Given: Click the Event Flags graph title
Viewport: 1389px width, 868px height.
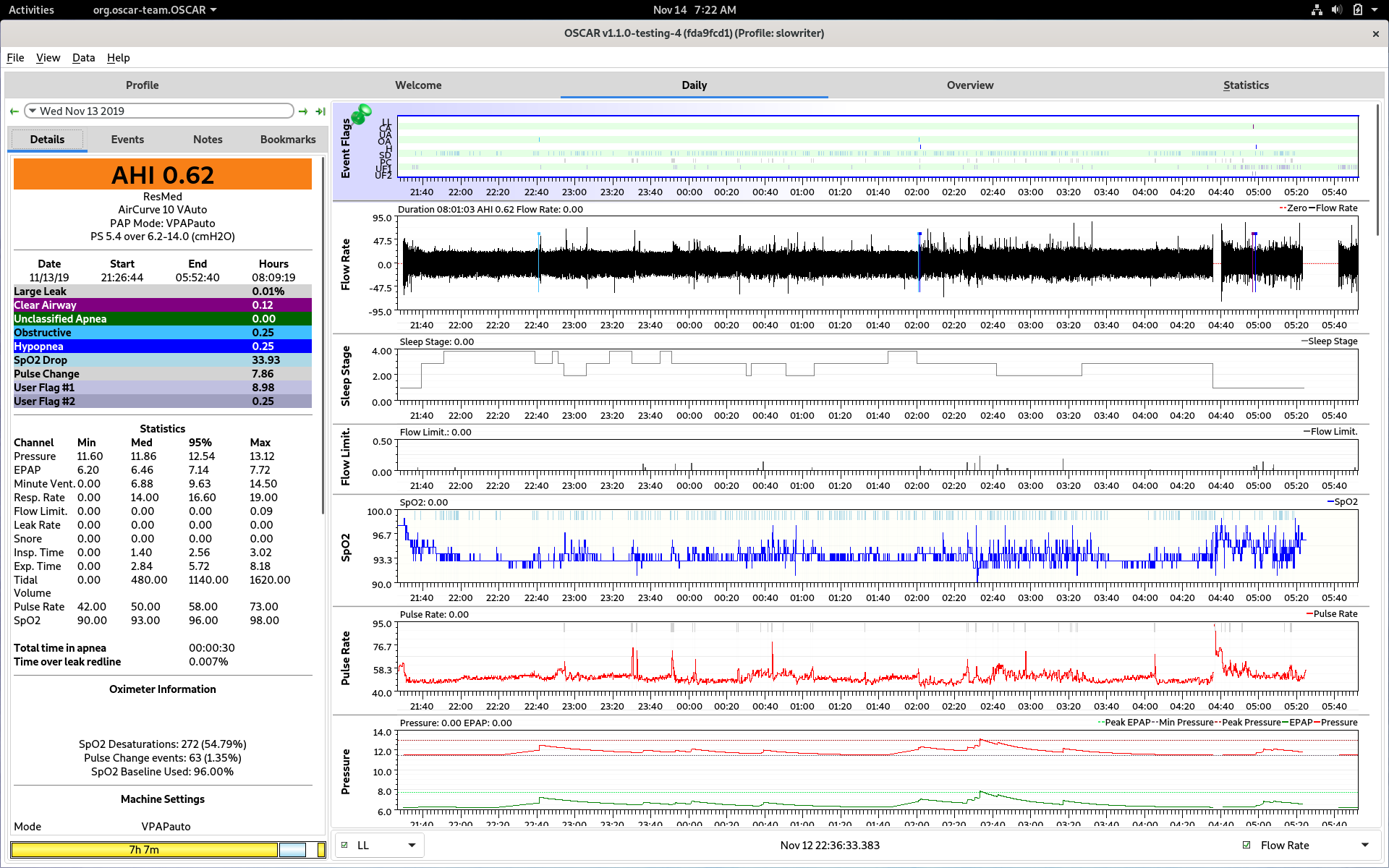Looking at the screenshot, I should pos(346,149).
